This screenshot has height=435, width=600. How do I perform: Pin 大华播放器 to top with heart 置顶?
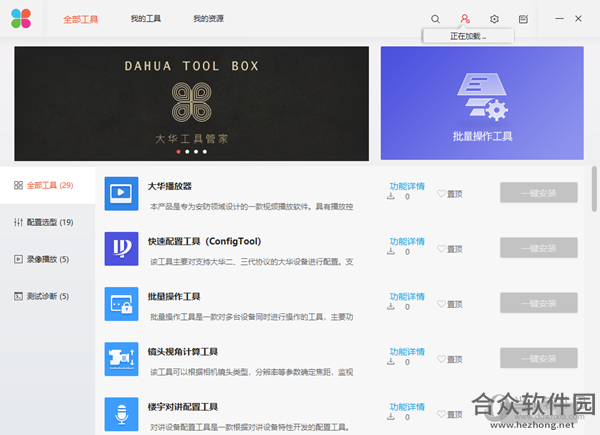point(450,194)
